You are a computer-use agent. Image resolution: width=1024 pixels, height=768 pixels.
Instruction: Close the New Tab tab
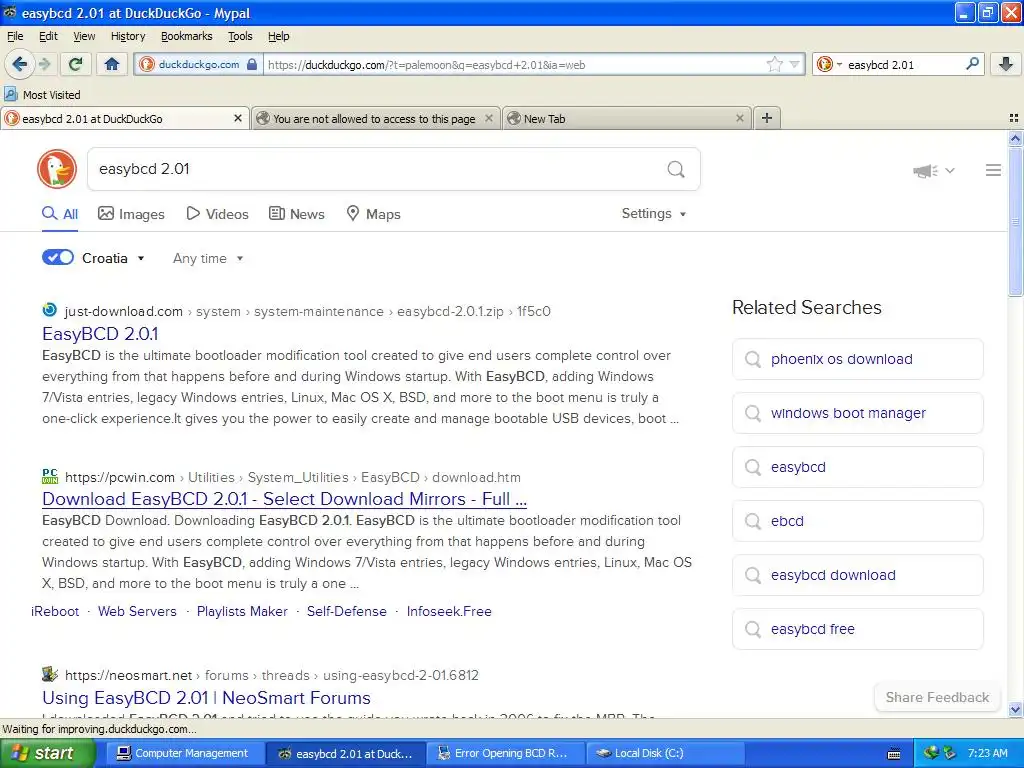739,118
